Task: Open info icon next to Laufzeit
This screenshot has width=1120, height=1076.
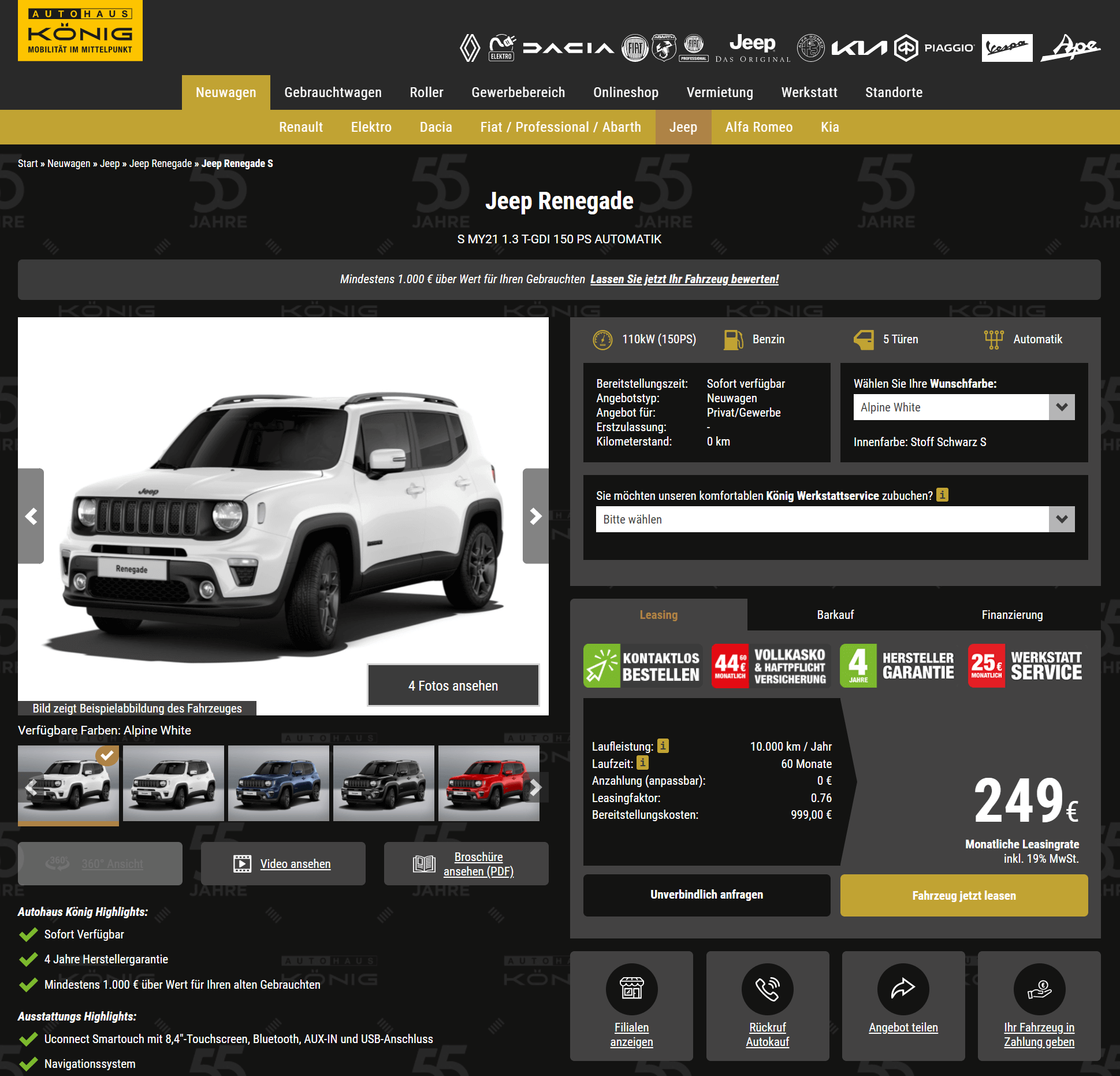Action: (642, 763)
